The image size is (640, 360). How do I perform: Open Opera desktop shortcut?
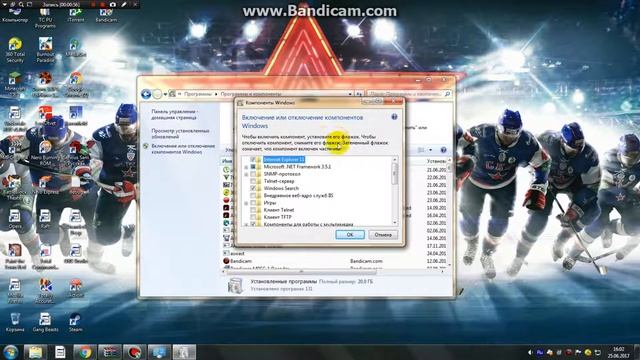click(15, 219)
